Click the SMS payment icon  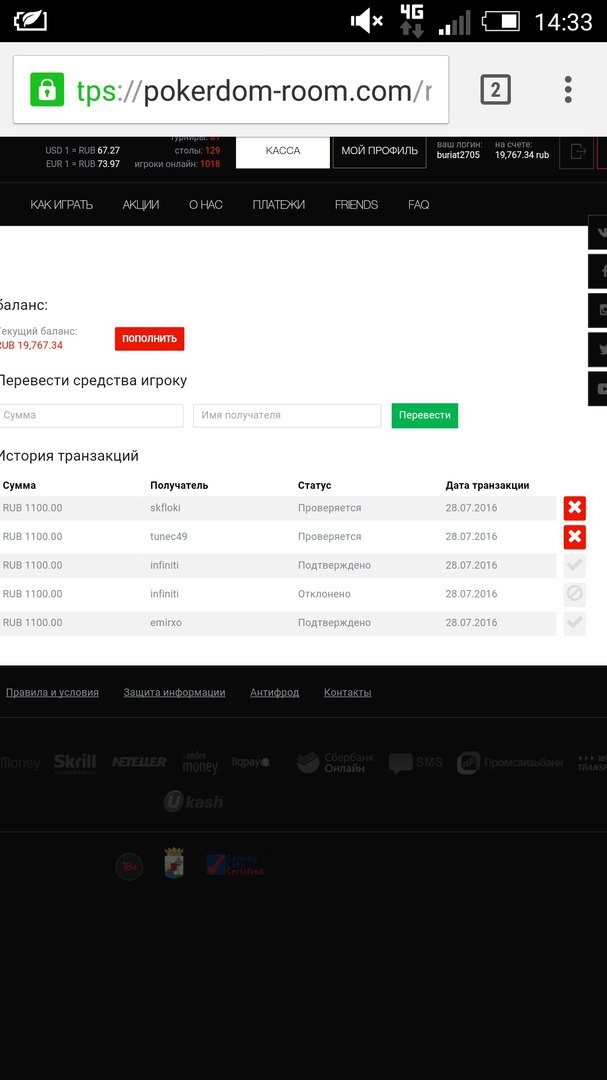(415, 762)
